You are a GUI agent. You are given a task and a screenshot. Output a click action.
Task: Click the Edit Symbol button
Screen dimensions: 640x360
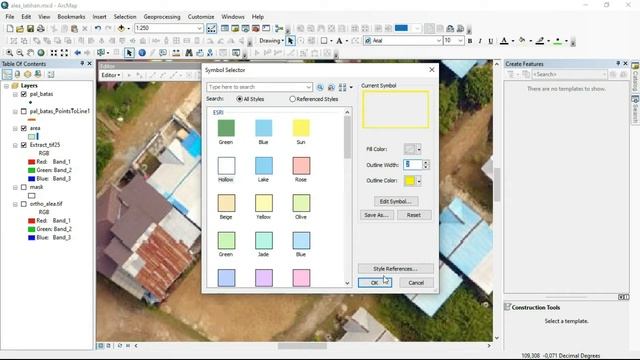click(396, 202)
